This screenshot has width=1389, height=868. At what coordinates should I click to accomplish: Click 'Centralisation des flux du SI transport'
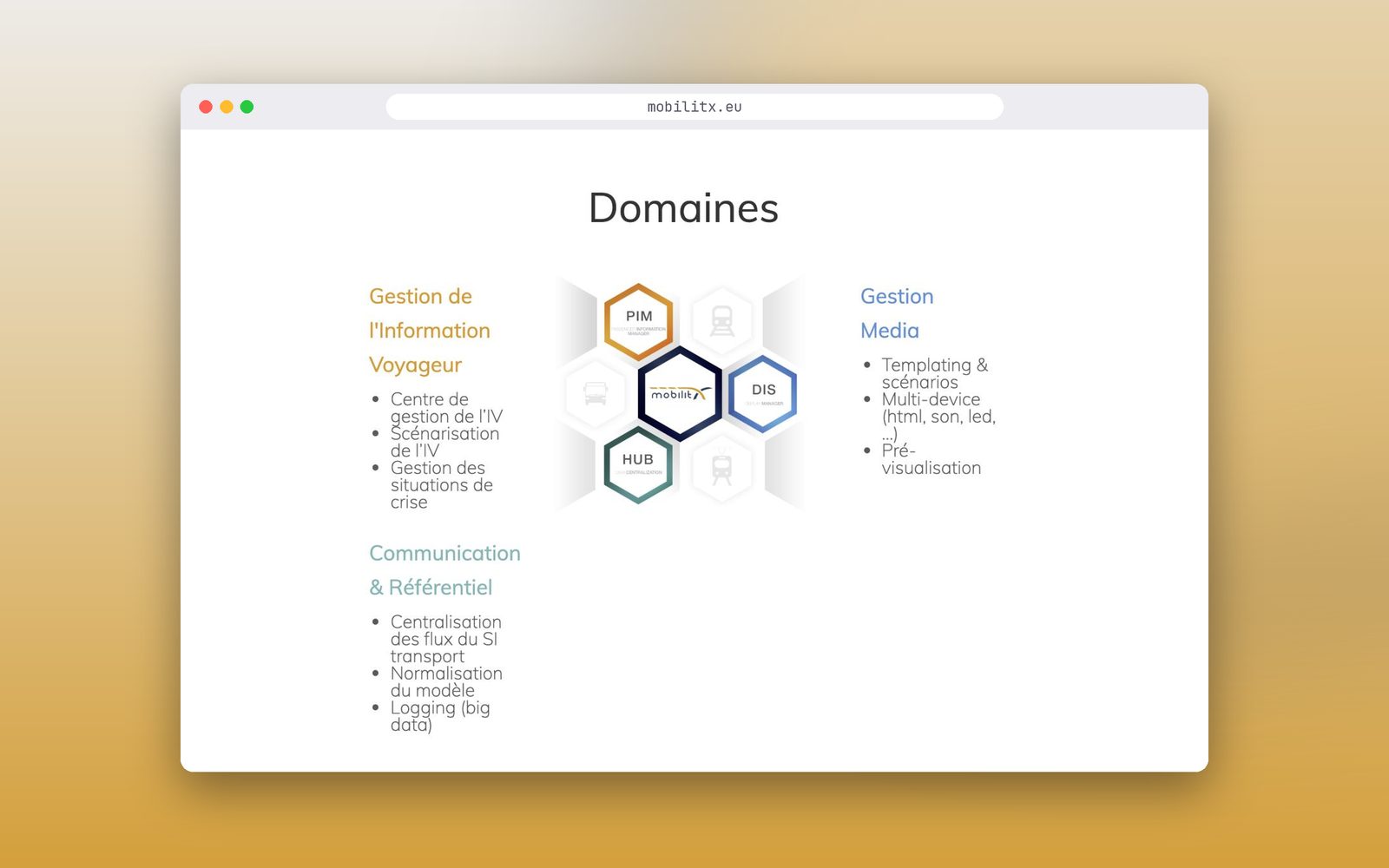(x=445, y=639)
